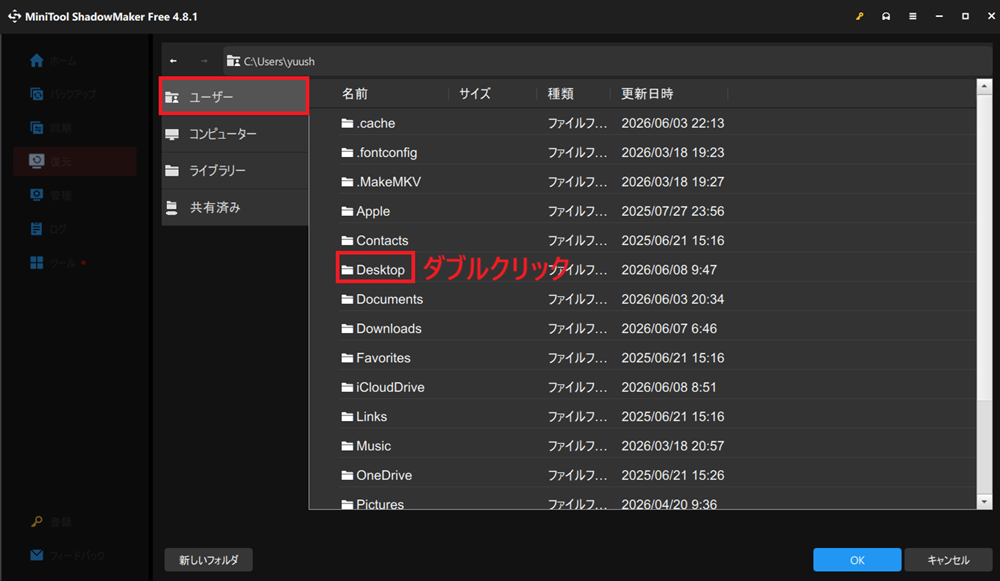Viewport: 1000px width, 581px height.
Task: Sort the file list by the サイズ column header
Action: coord(475,94)
